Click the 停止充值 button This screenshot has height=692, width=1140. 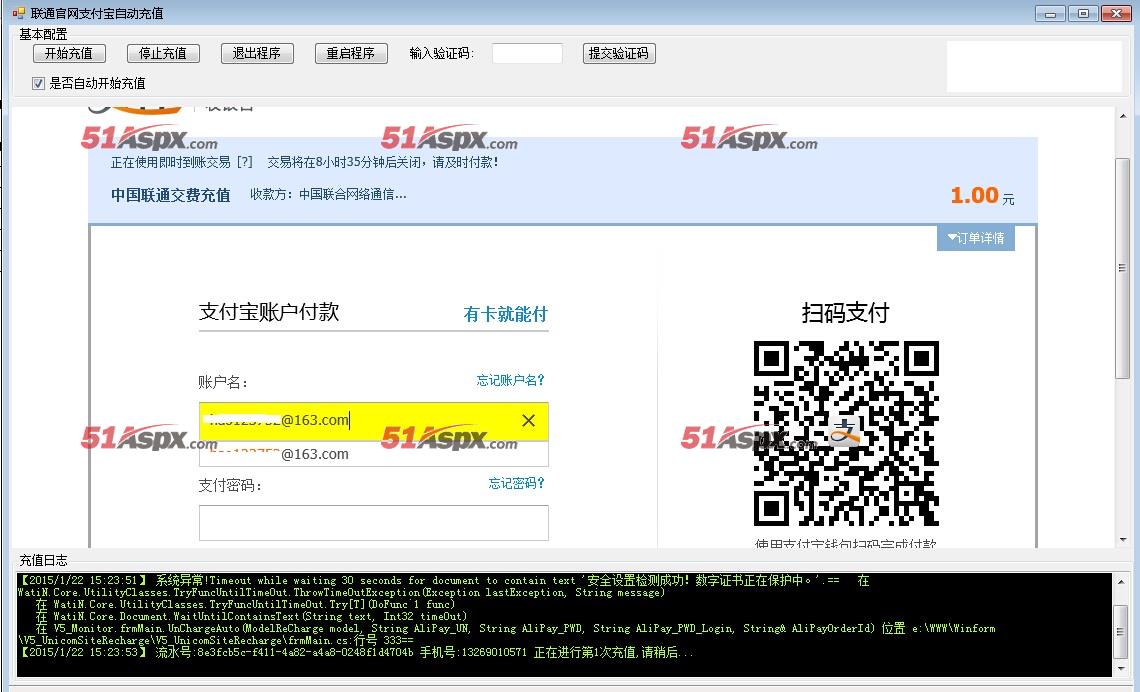[x=163, y=53]
